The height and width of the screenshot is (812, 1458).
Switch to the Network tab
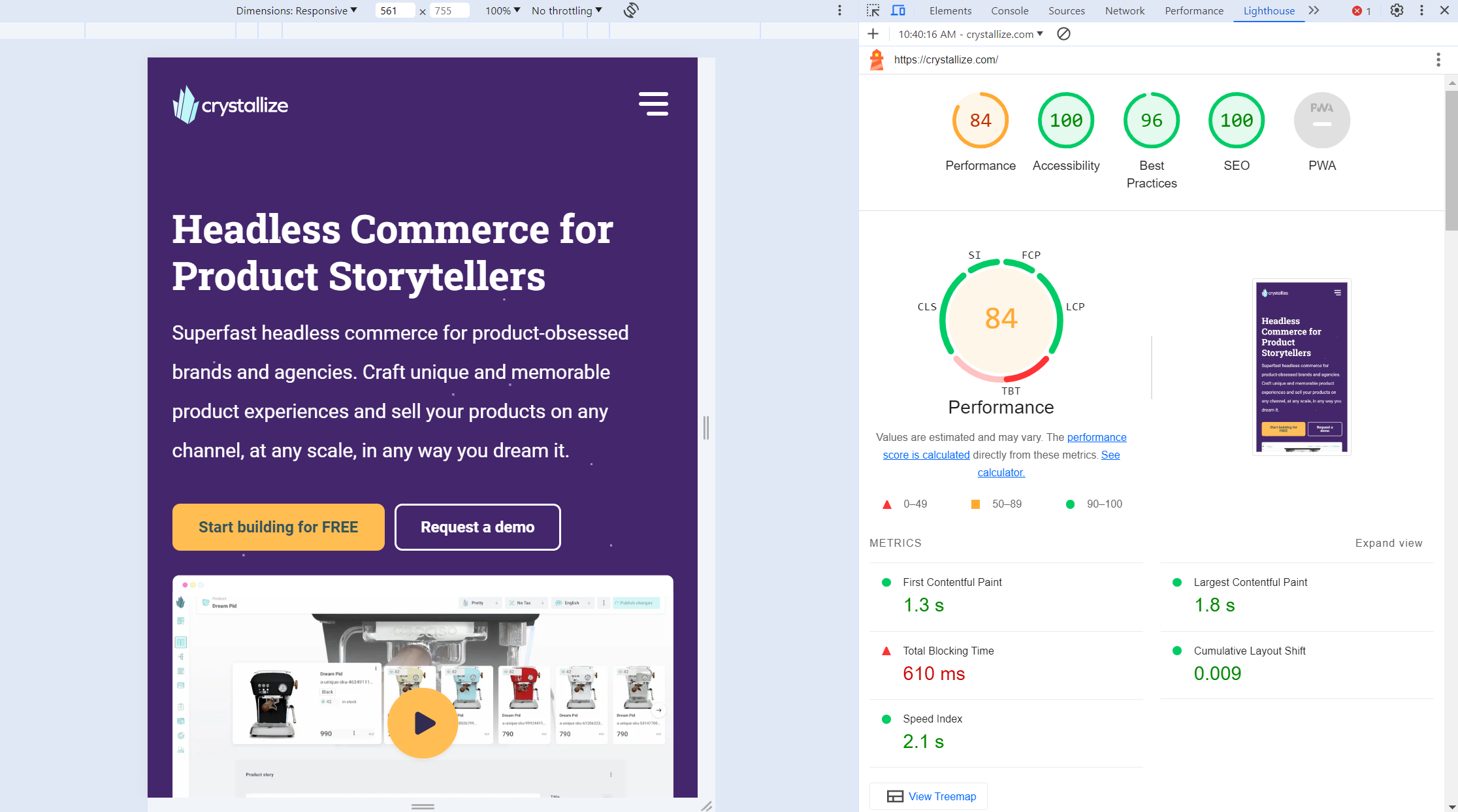(1124, 10)
